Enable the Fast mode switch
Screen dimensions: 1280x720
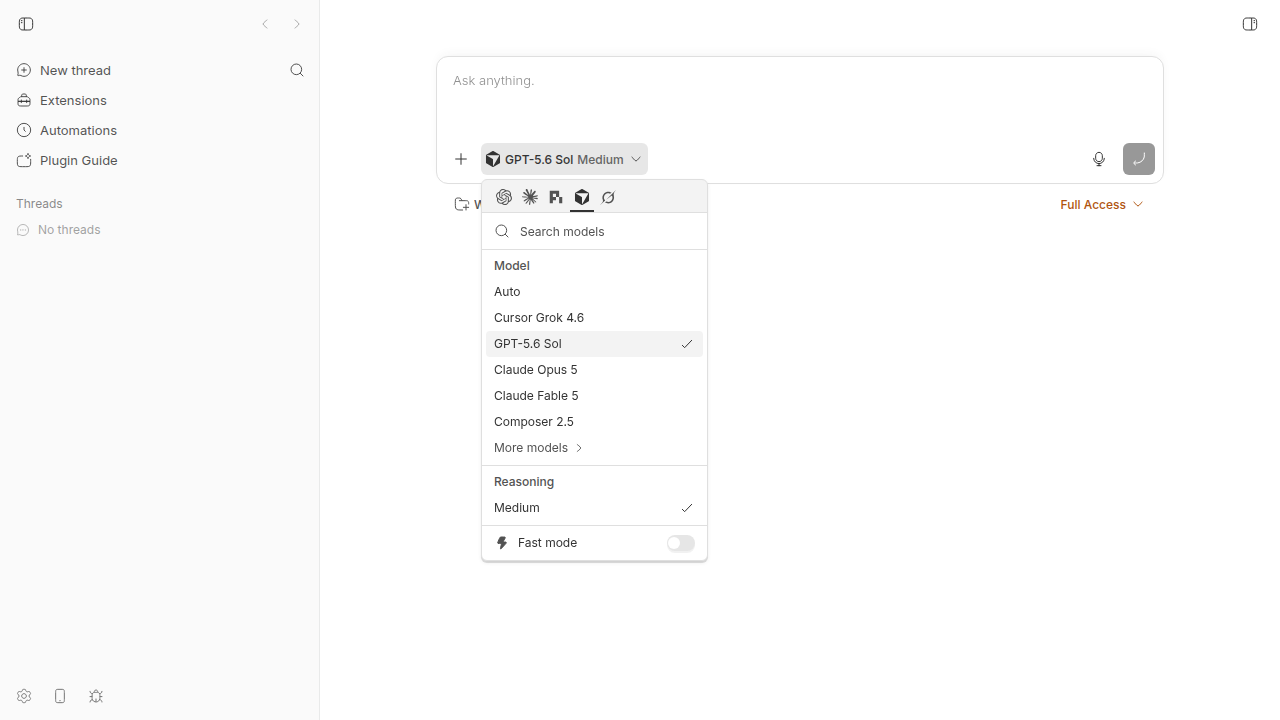tap(681, 543)
